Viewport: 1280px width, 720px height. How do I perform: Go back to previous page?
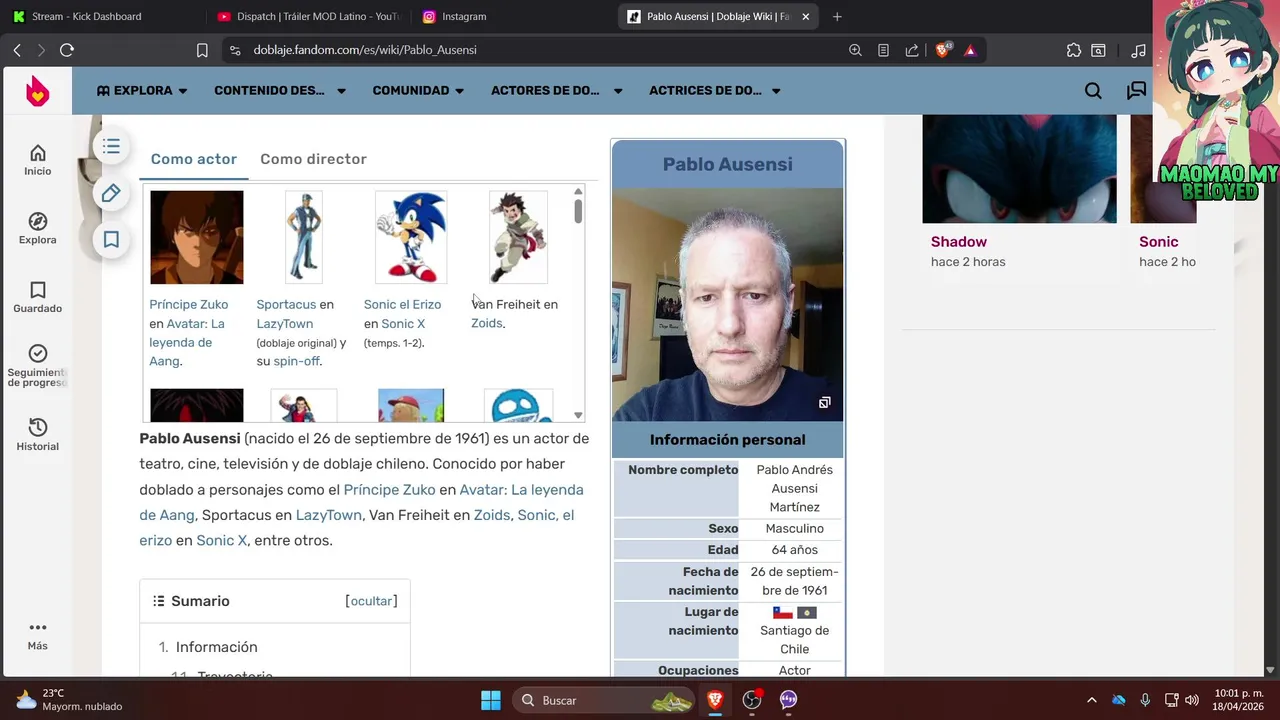17,50
